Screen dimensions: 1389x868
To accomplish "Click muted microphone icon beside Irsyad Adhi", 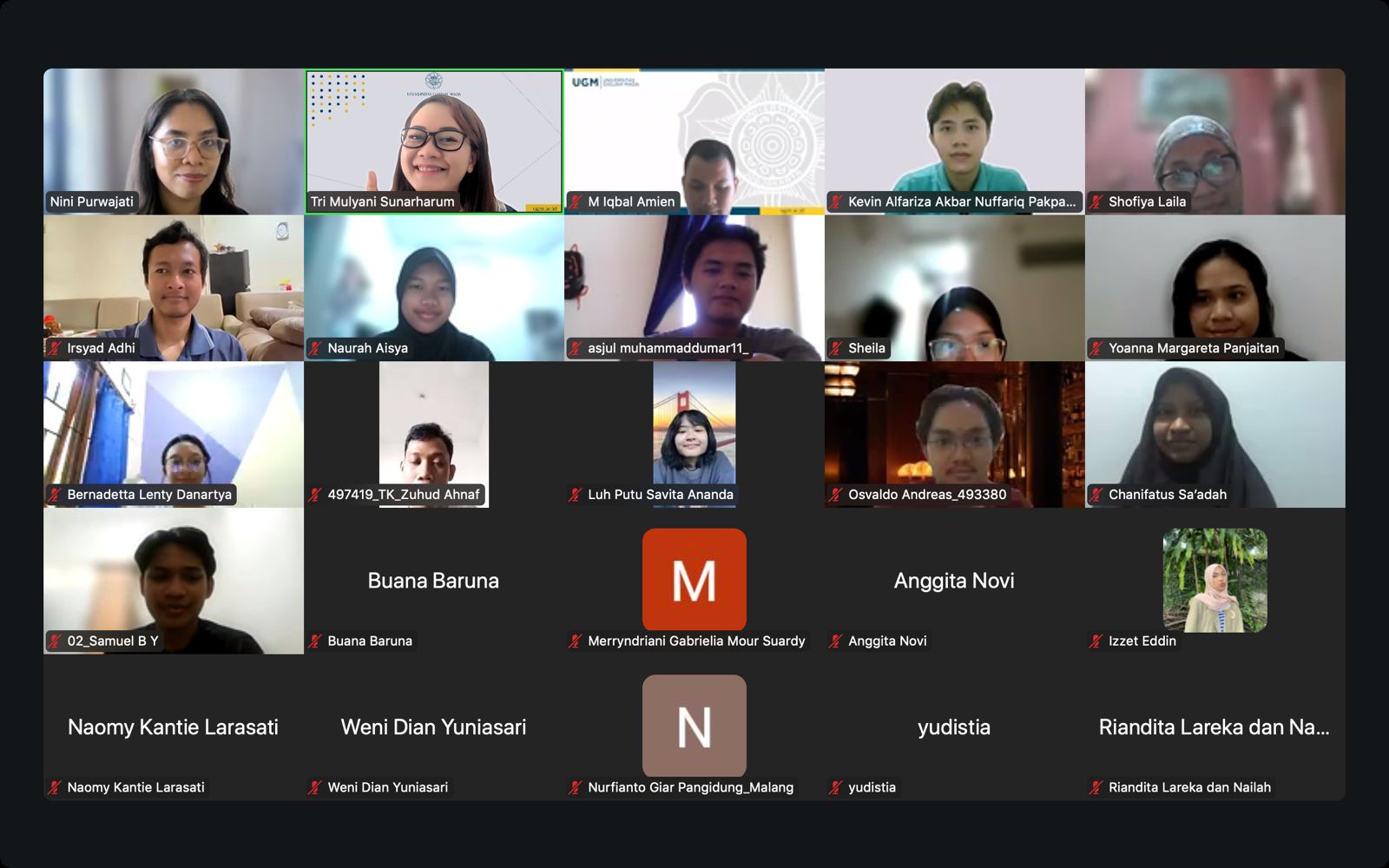I will pos(55,348).
